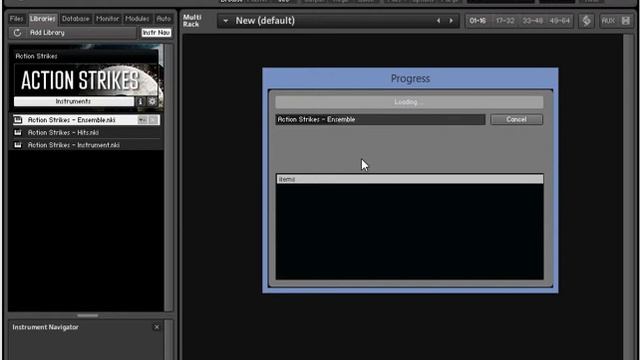Click the rack vertical scrollbar
The image size is (640, 360).
(x=627, y=196)
